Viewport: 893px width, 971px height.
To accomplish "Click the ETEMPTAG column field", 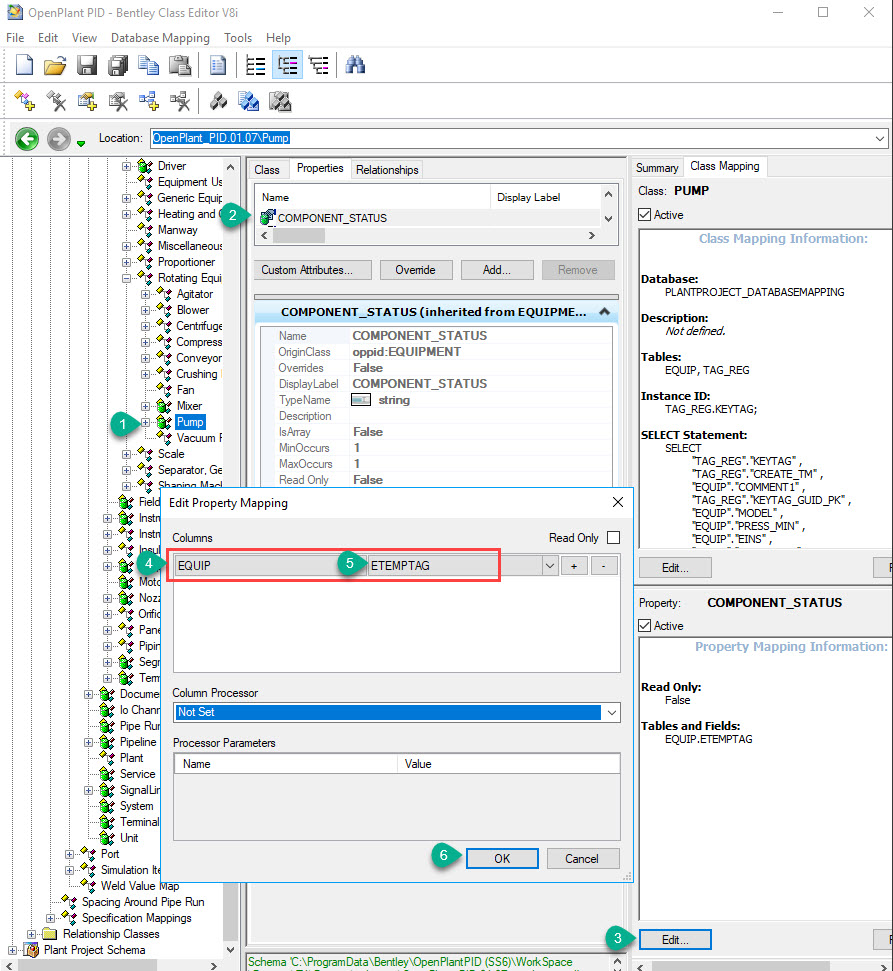I will tap(454, 565).
